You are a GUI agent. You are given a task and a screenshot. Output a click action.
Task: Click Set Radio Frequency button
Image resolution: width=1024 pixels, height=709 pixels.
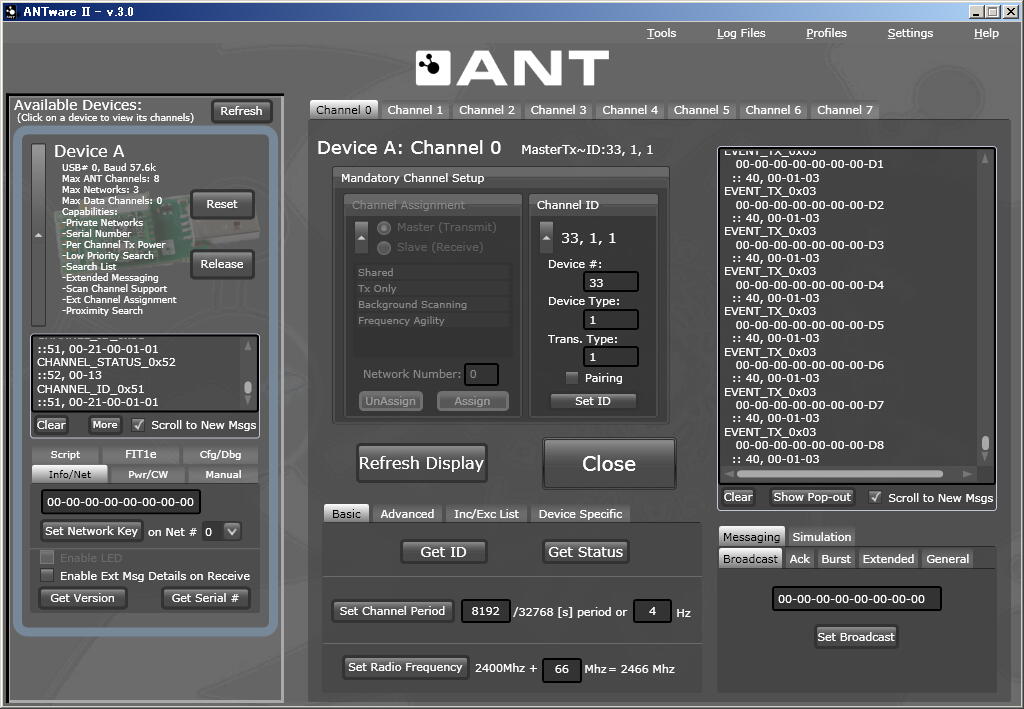pyautogui.click(x=405, y=667)
